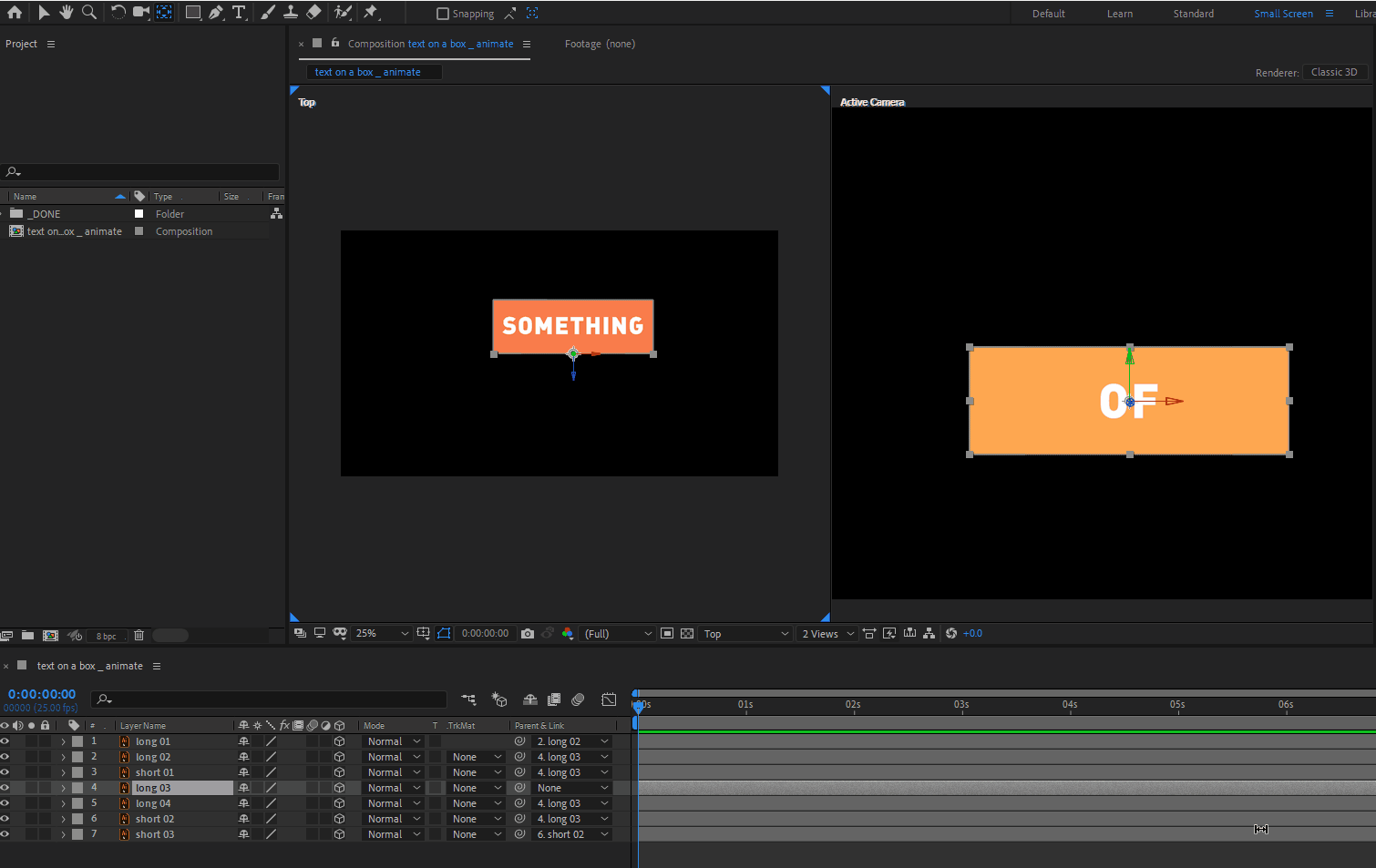Image resolution: width=1376 pixels, height=868 pixels.
Task: Switch to Standard workspace
Action: pyautogui.click(x=1194, y=14)
